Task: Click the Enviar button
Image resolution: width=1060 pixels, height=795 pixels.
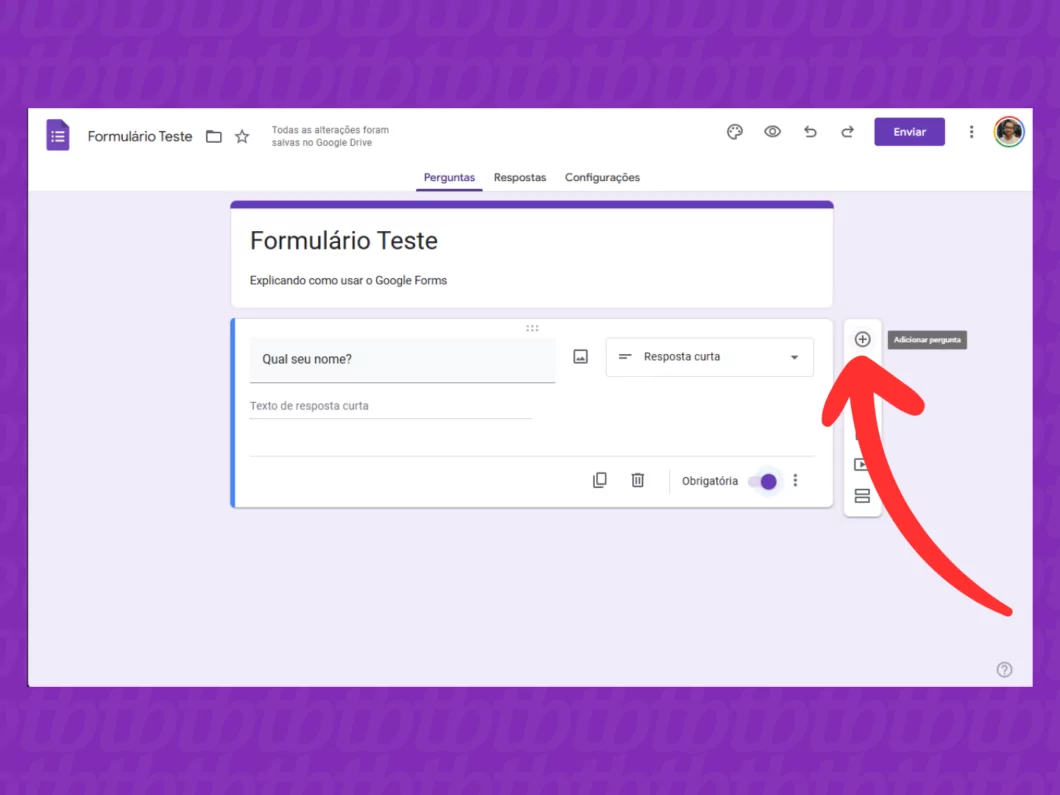Action: (909, 132)
